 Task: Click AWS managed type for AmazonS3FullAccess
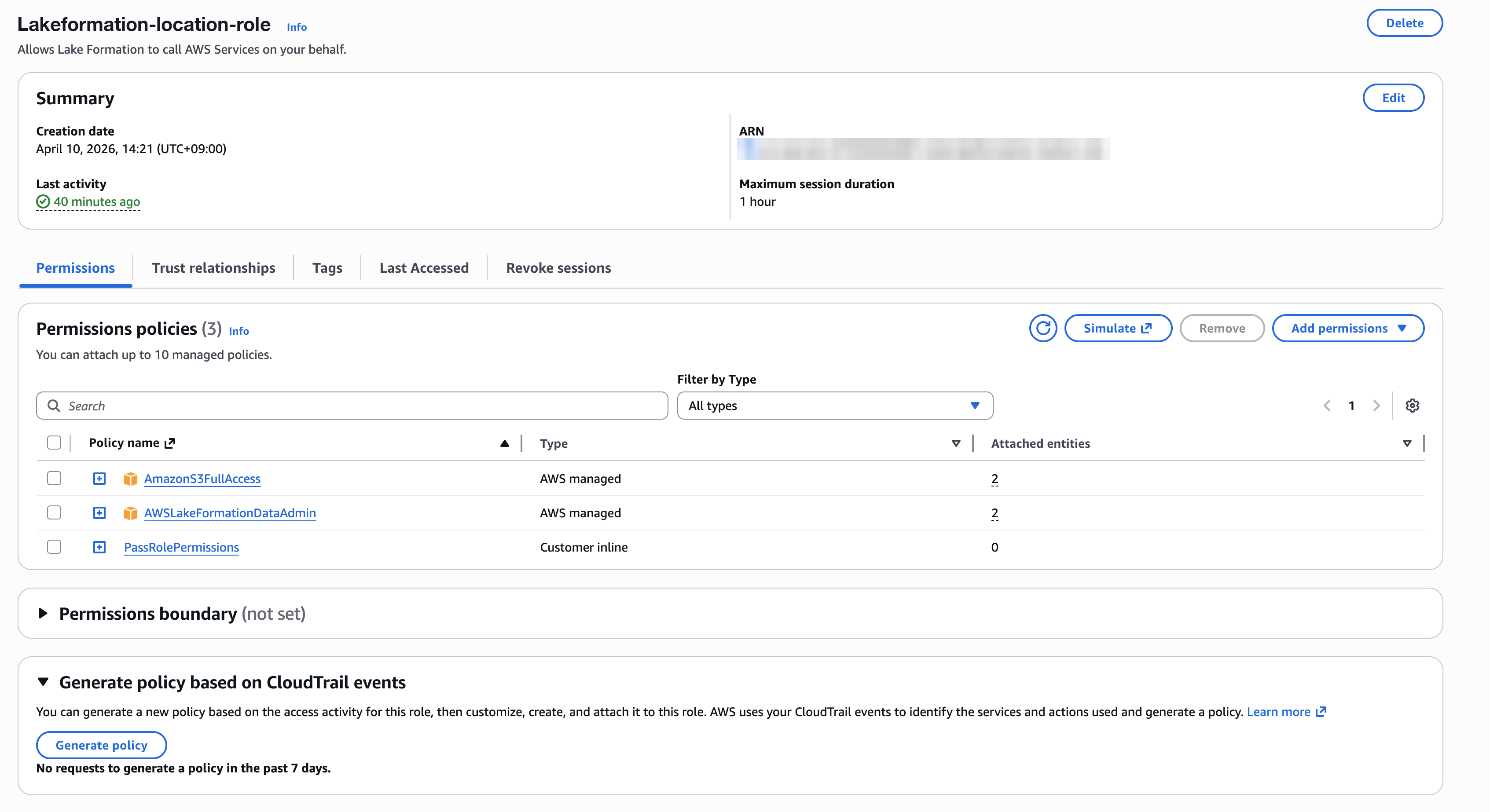point(580,479)
